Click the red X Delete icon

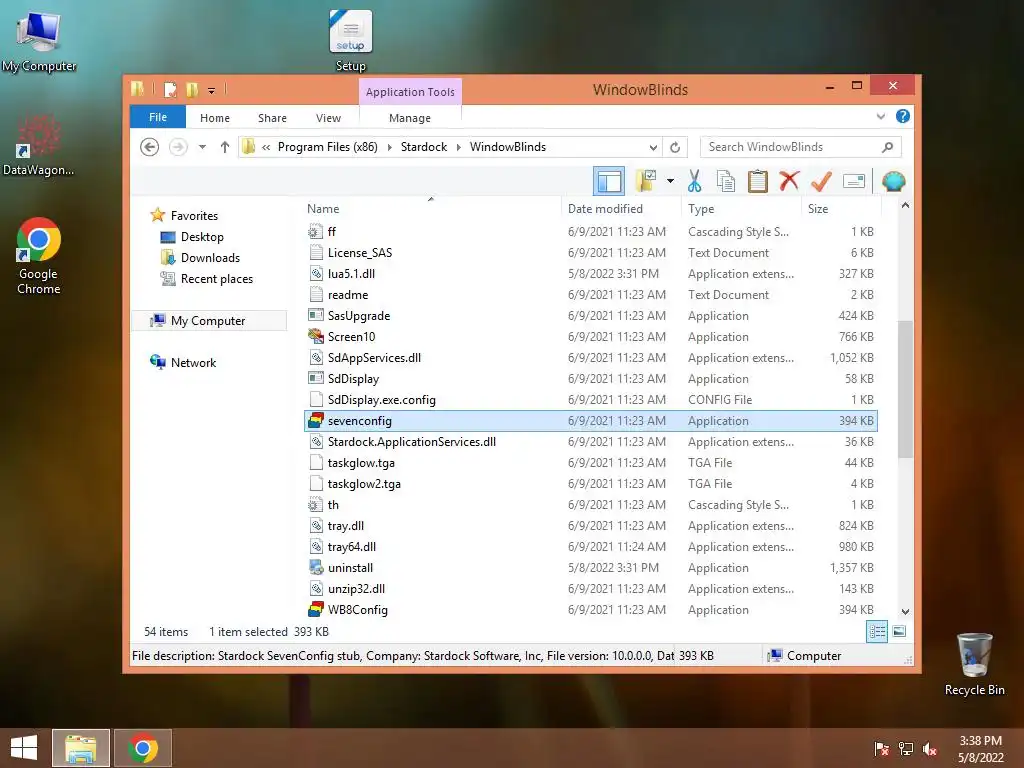coord(789,181)
